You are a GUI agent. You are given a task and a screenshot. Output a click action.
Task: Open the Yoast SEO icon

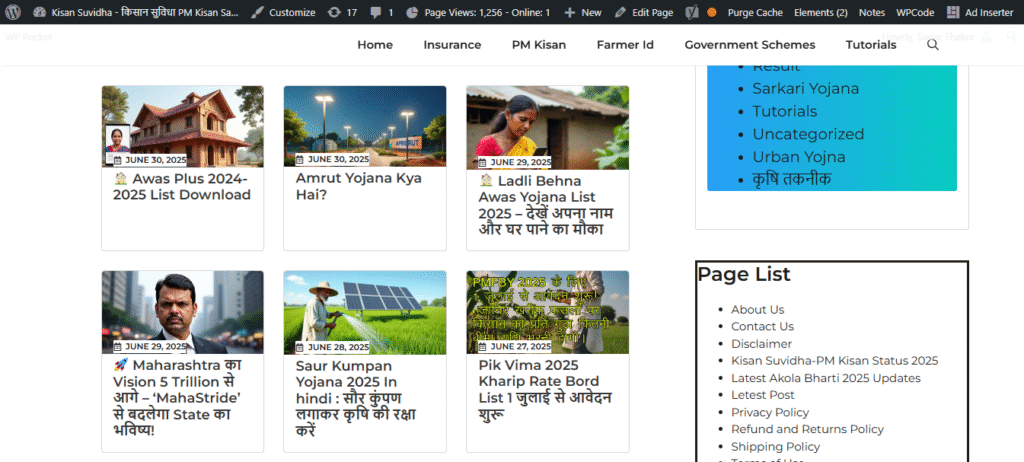pos(692,12)
